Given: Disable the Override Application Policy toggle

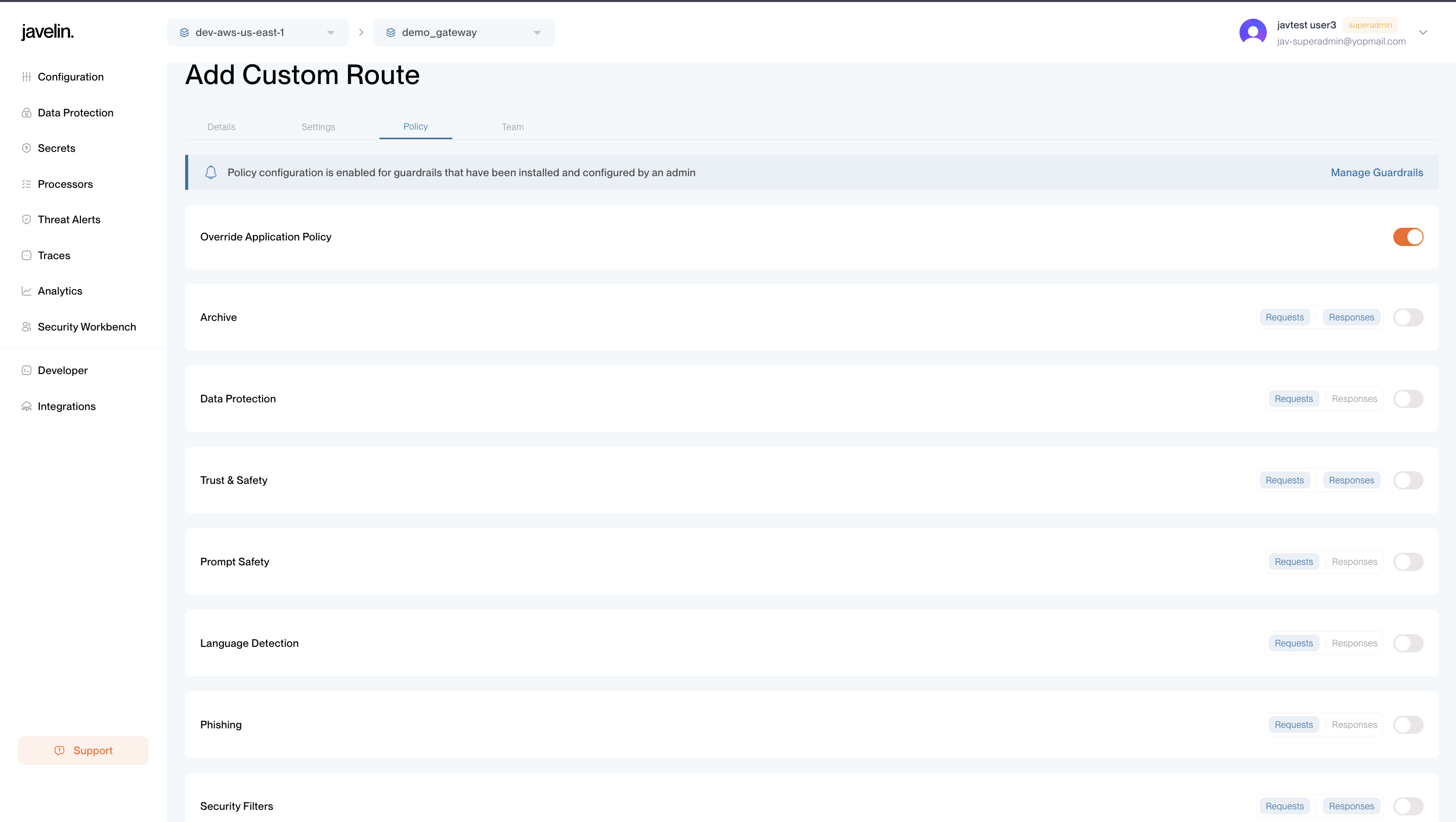Looking at the screenshot, I should 1408,237.
